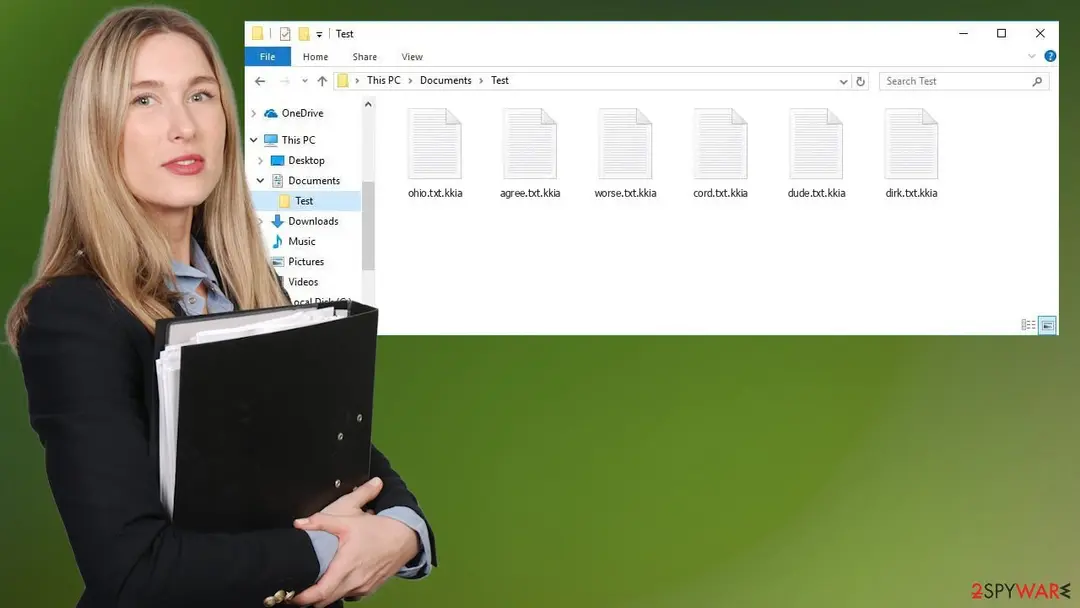Switch to Large icons view icon
1080x608 pixels.
click(1047, 325)
